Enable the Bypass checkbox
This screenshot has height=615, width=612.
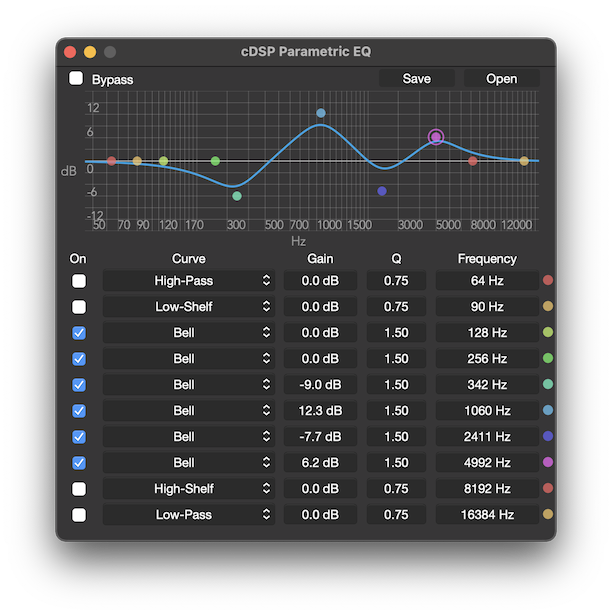pos(76,79)
